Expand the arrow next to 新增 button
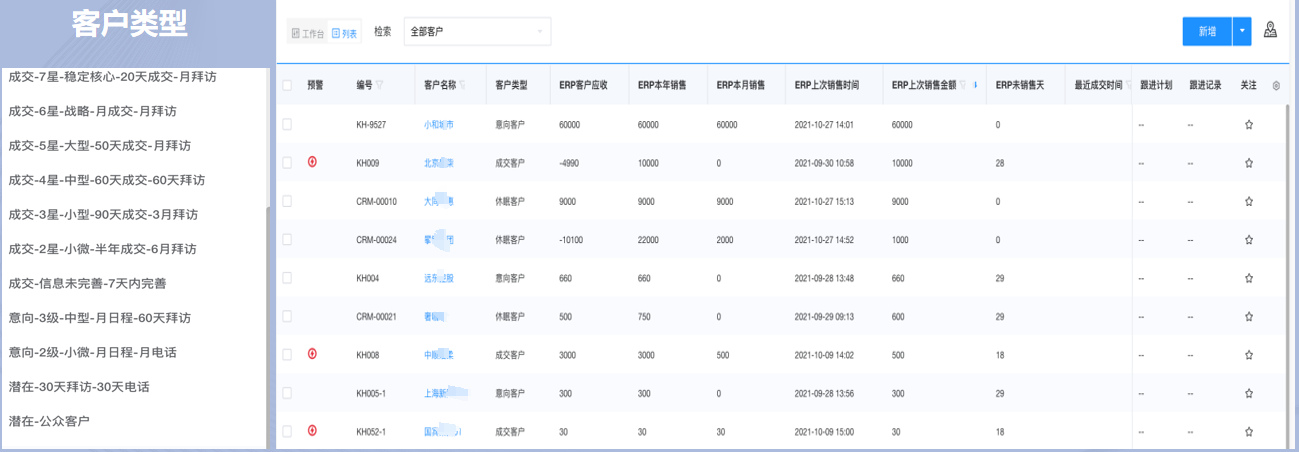1299x452 pixels. pos(1242,31)
